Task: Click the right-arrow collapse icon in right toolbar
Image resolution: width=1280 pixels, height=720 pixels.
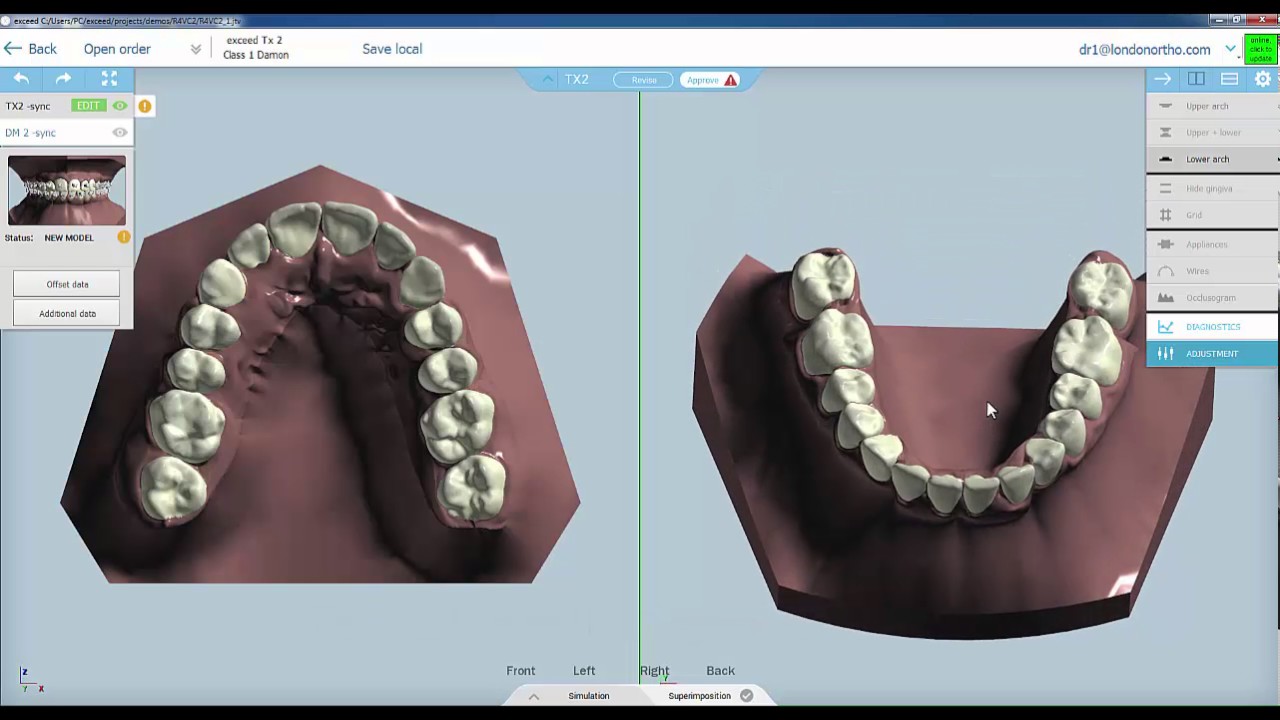Action: point(1162,78)
